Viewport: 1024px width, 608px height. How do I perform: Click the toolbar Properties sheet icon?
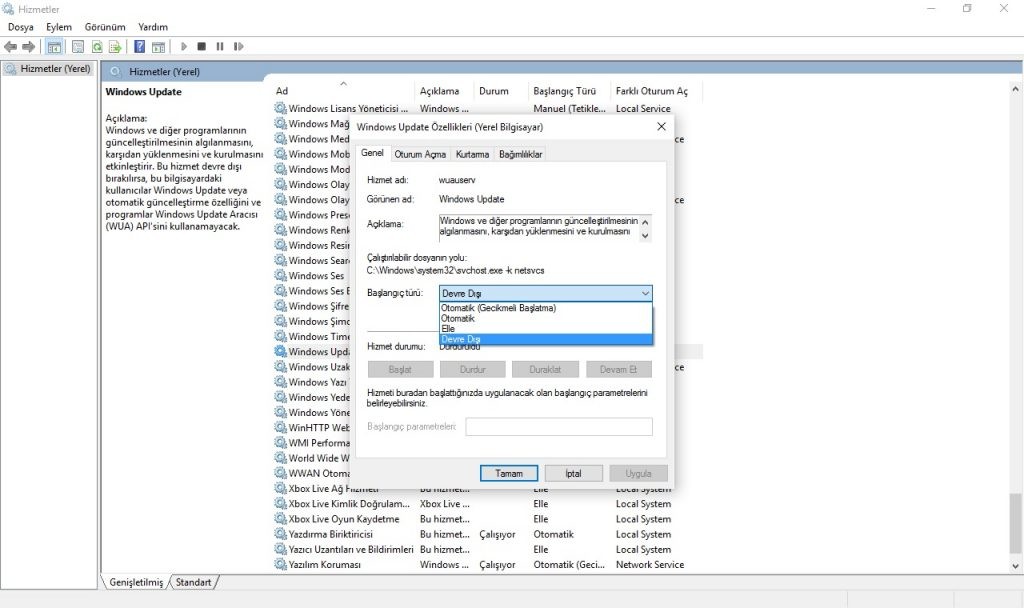(78, 46)
